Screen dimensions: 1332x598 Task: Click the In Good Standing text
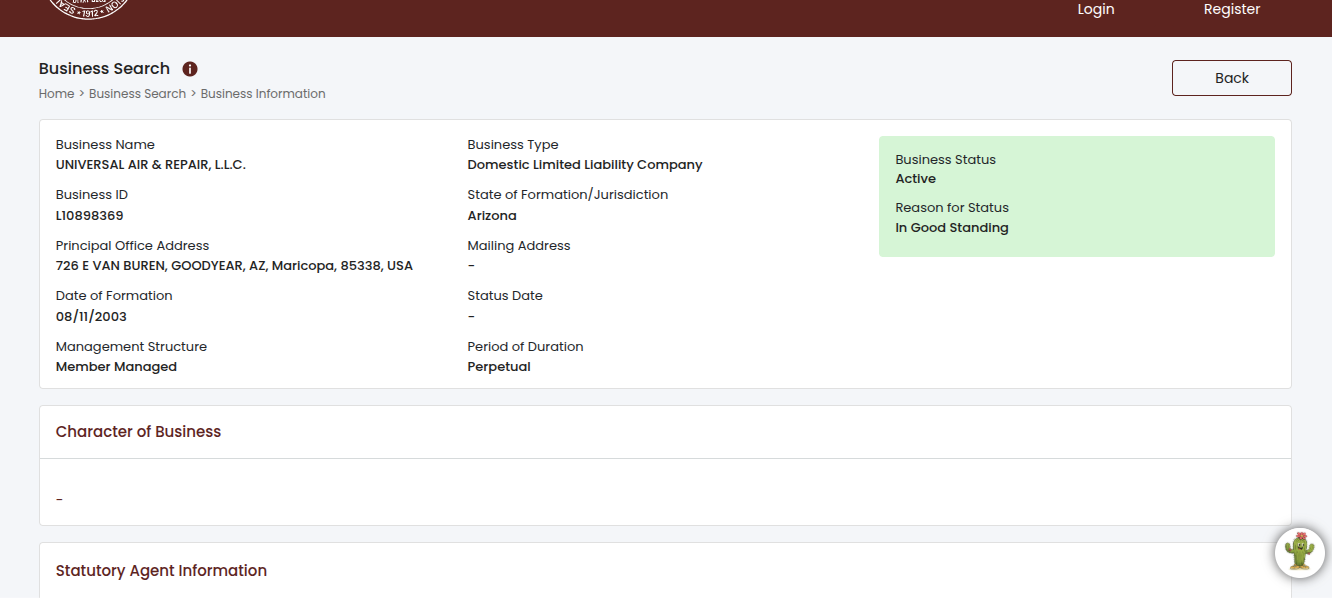(x=952, y=228)
